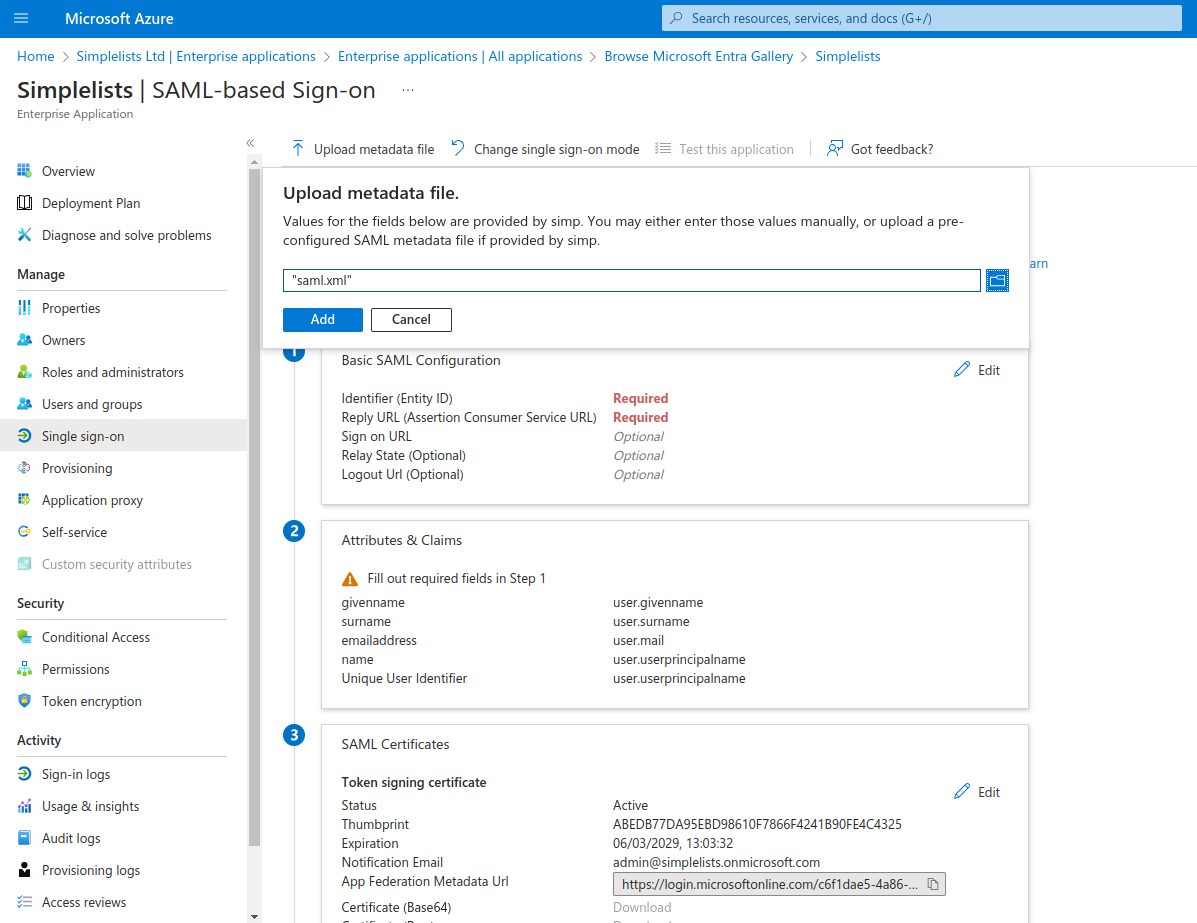
Task: Copy the App Federation Metadata Url
Action: tap(933, 884)
